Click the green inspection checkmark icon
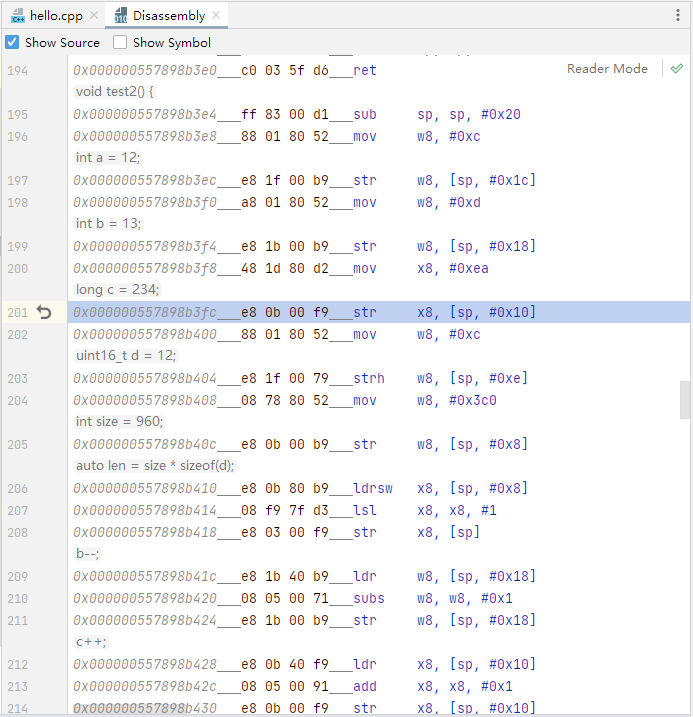Screen dimensions: 693x717 tap(677, 69)
